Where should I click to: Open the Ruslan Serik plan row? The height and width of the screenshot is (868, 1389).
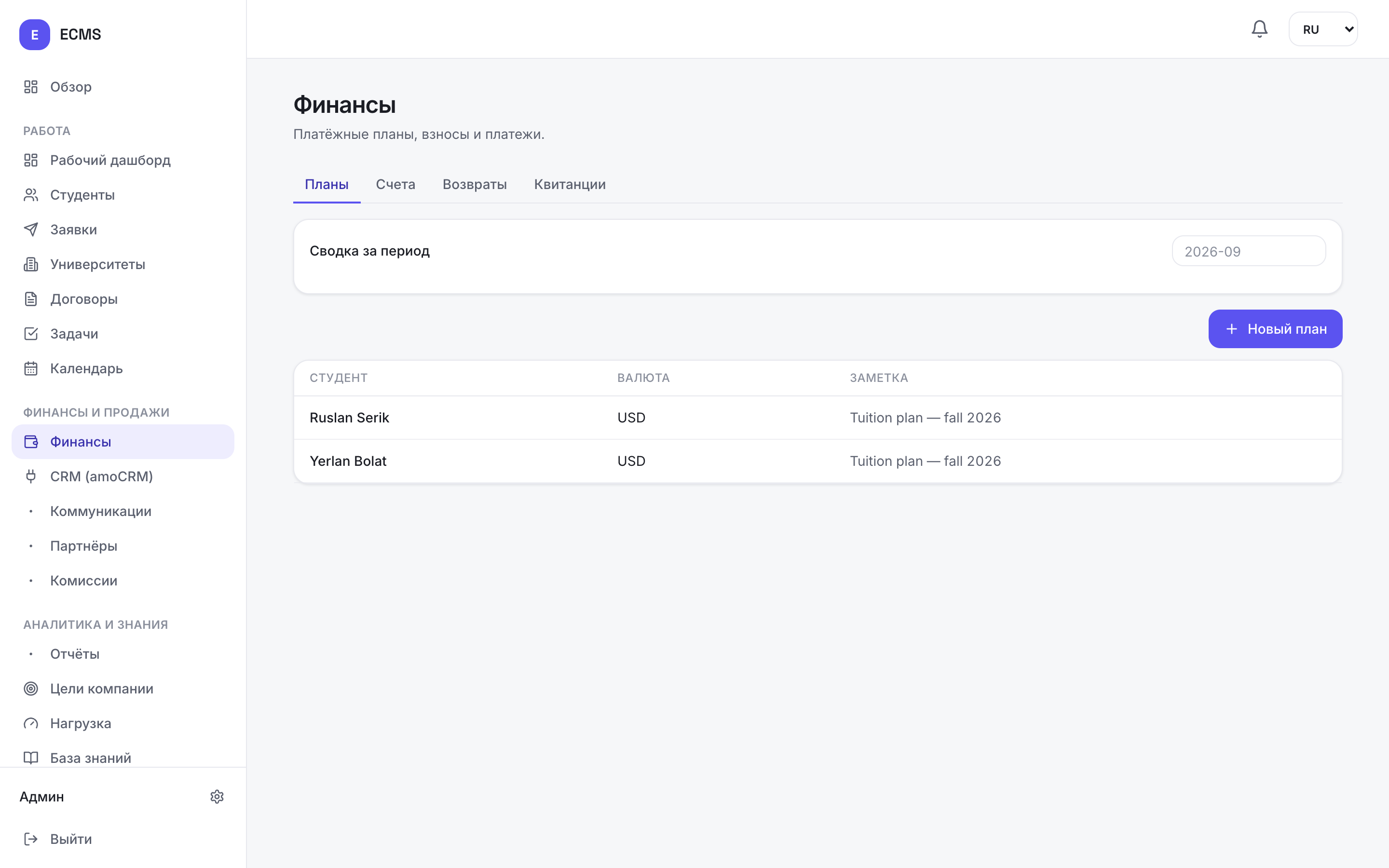pos(818,418)
